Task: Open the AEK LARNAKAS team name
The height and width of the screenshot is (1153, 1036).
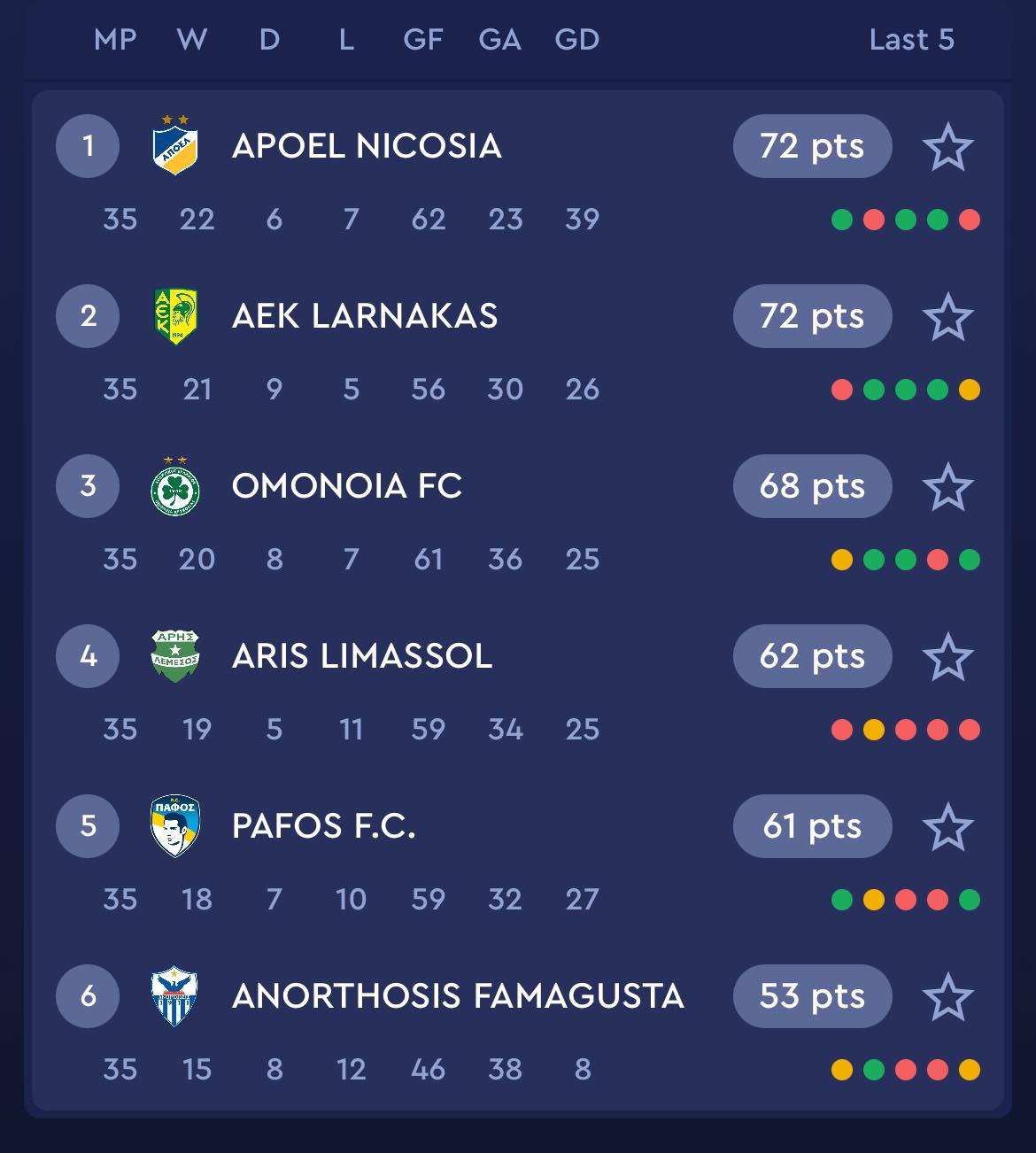Action: pos(365,316)
